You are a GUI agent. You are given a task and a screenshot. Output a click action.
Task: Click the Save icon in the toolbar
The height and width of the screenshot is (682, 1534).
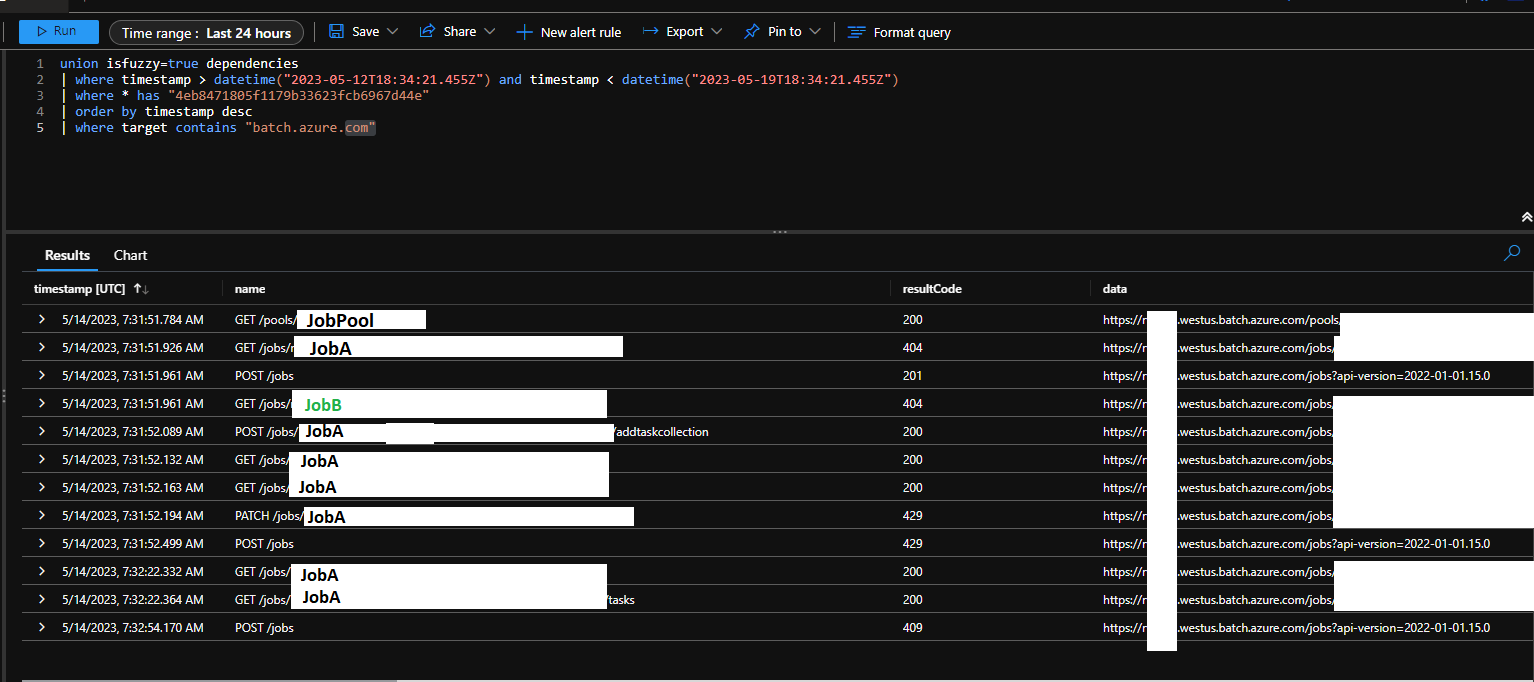(336, 31)
